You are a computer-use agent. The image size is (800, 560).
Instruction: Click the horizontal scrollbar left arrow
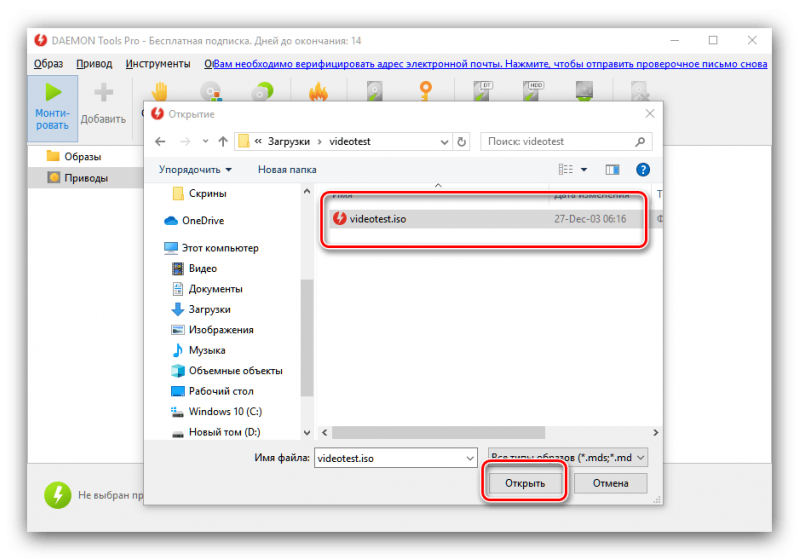324,432
